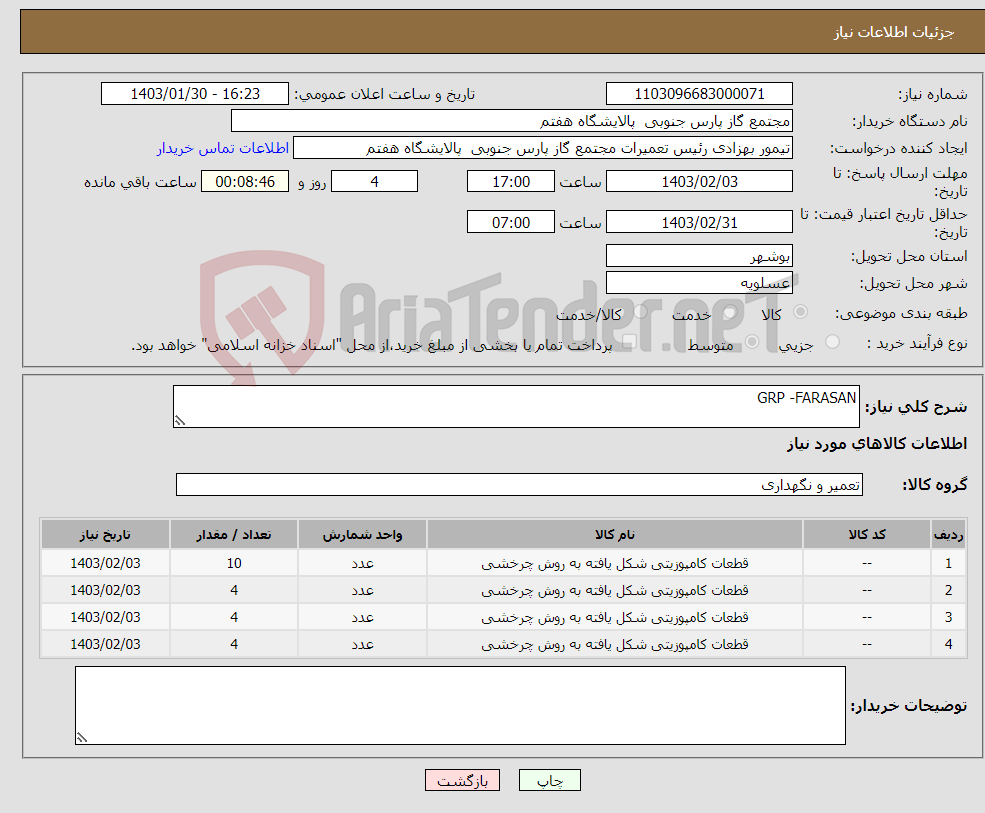Click the شماره نیاز label

(933, 95)
